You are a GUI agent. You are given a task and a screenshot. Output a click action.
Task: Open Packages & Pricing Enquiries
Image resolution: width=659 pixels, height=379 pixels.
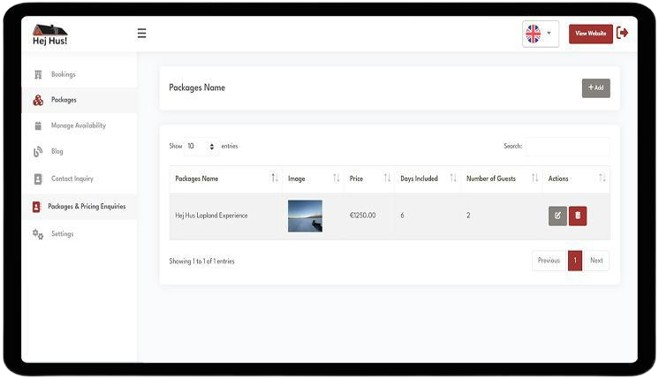pos(87,206)
